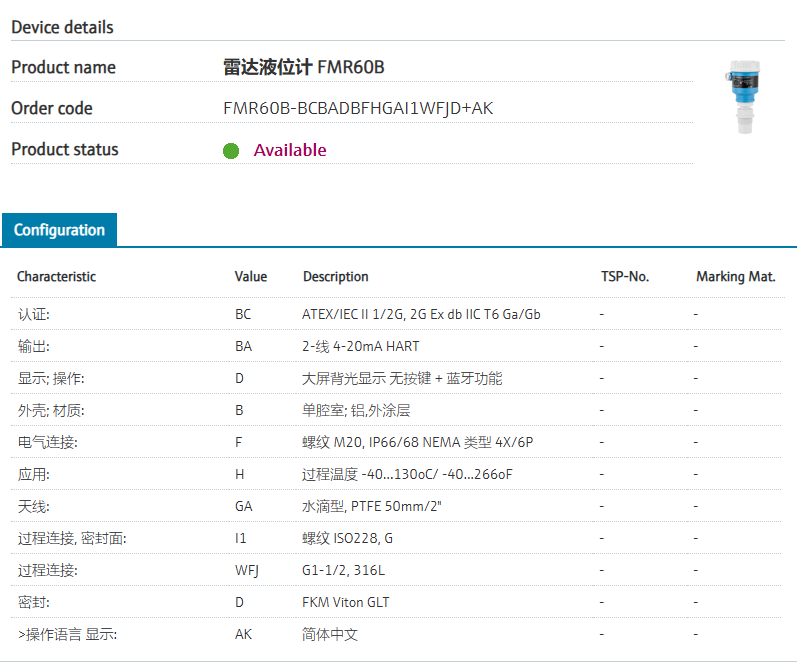Click the 螺纹 M20, IP66/68 NEMA description
Image resolution: width=797 pixels, height=662 pixels.
coord(417,442)
